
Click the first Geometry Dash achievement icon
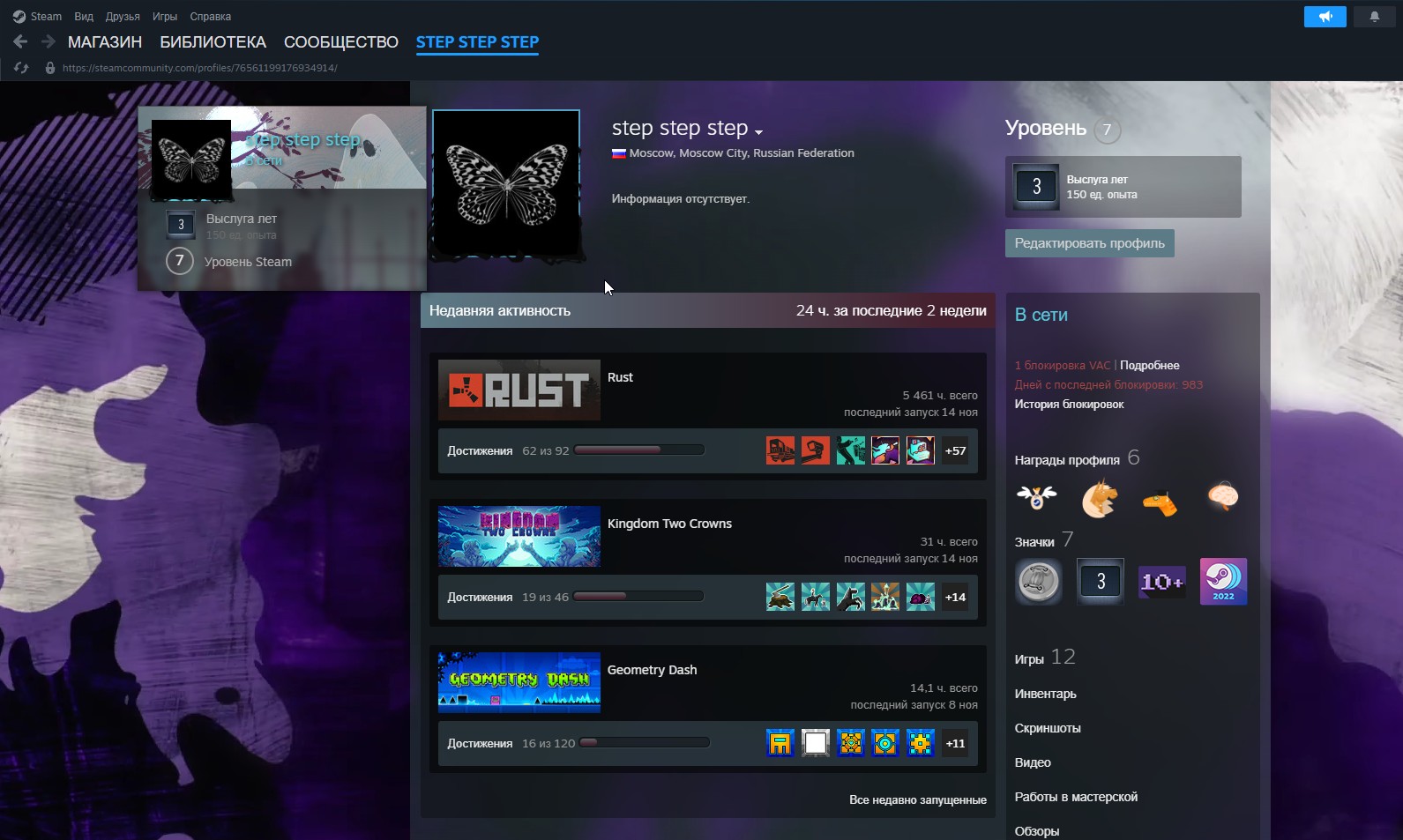[780, 743]
